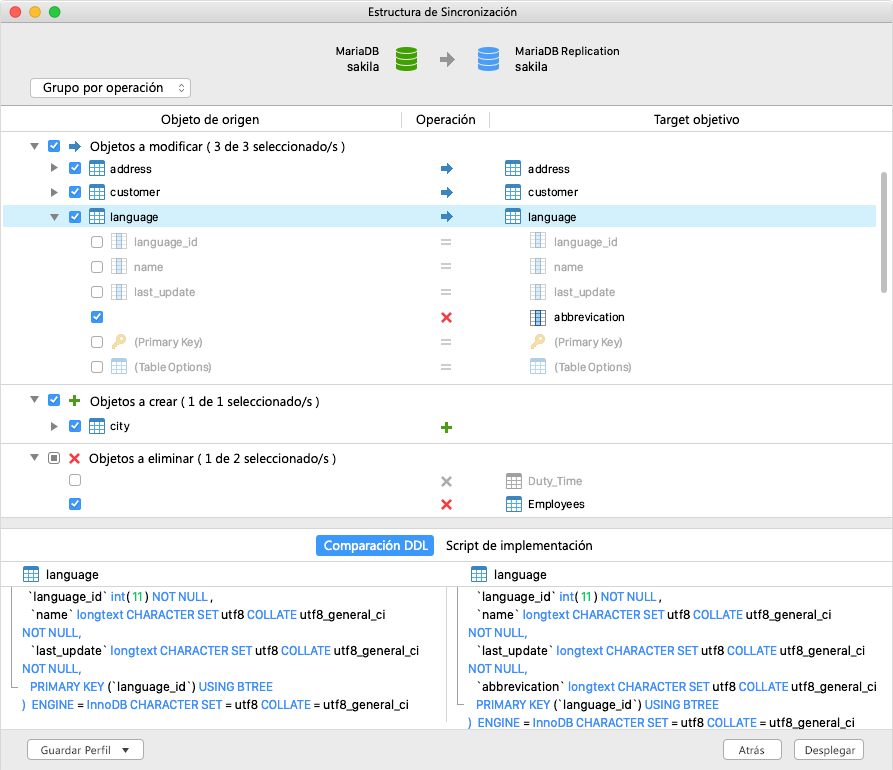The height and width of the screenshot is (770, 893).
Task: Click the green plus operation icon for city
Action: (x=446, y=426)
